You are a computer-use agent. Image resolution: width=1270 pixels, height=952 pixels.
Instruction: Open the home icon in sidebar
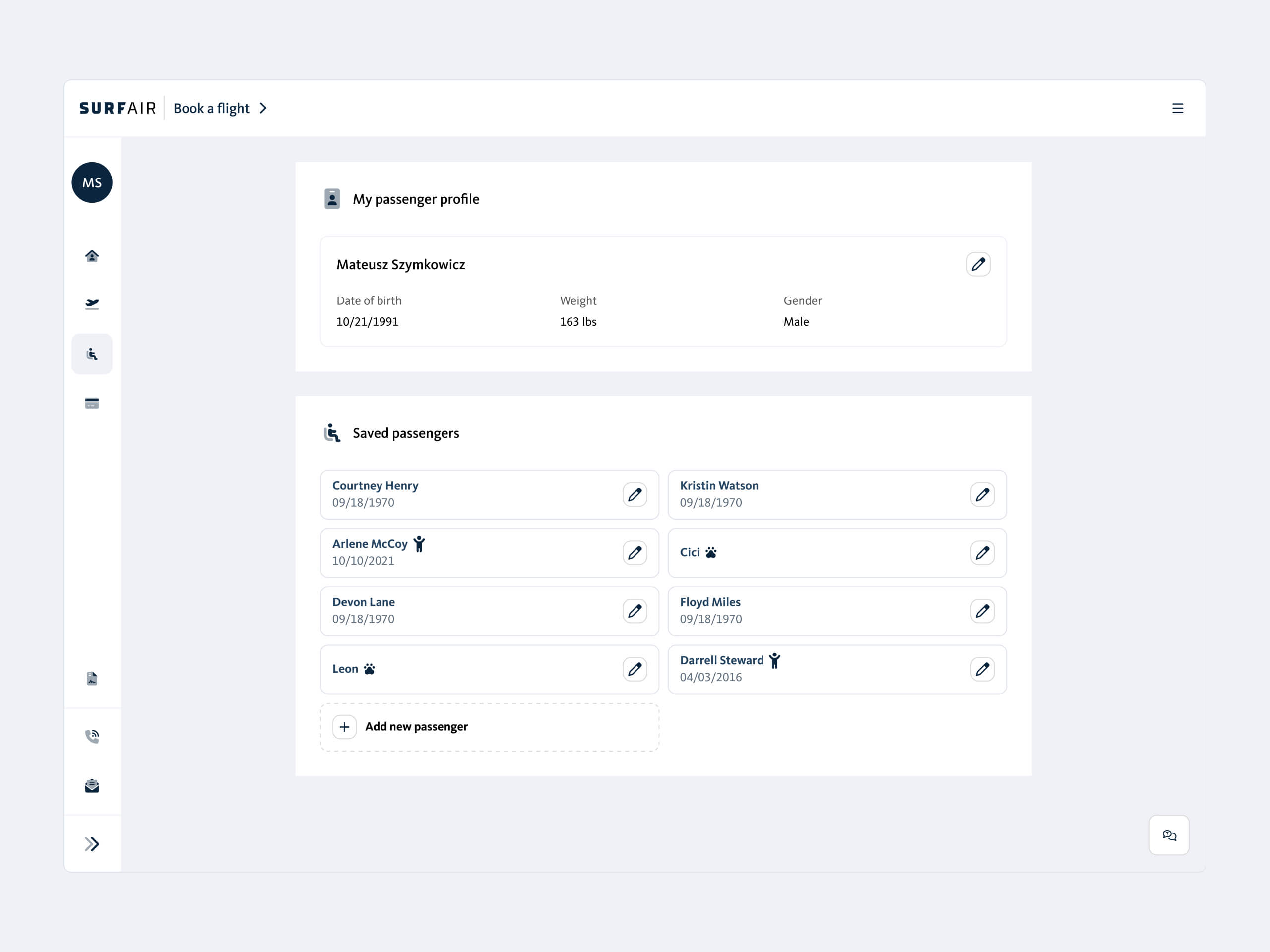point(92,256)
